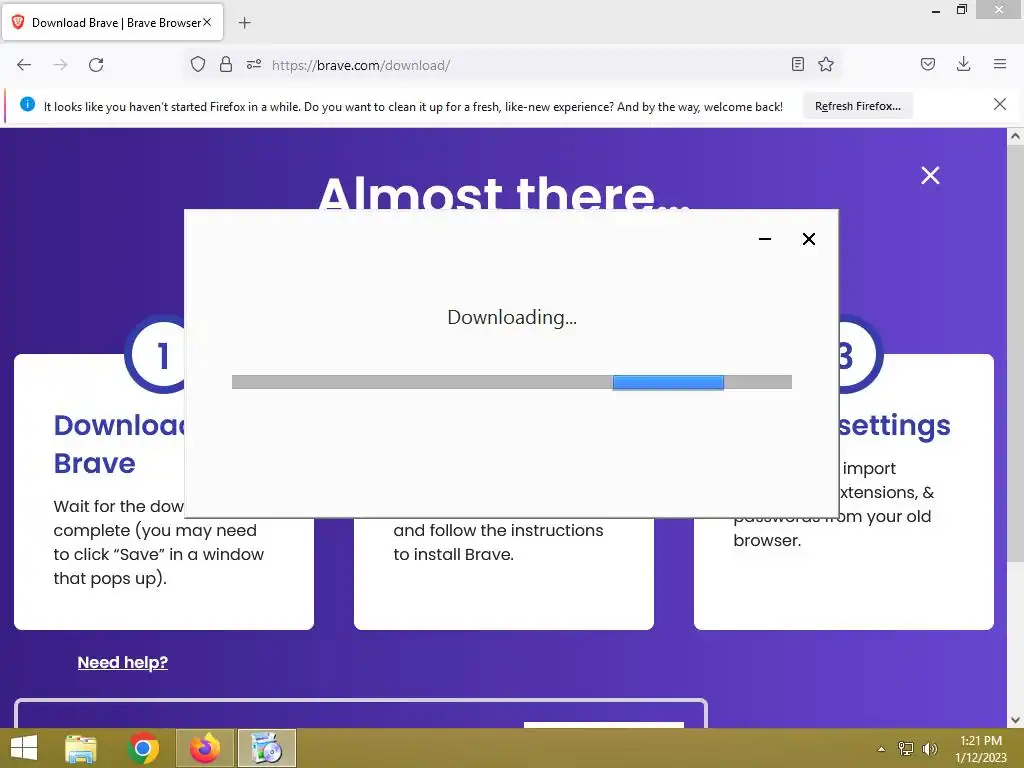
Task: Close the Downloading installer dialog
Action: (808, 239)
